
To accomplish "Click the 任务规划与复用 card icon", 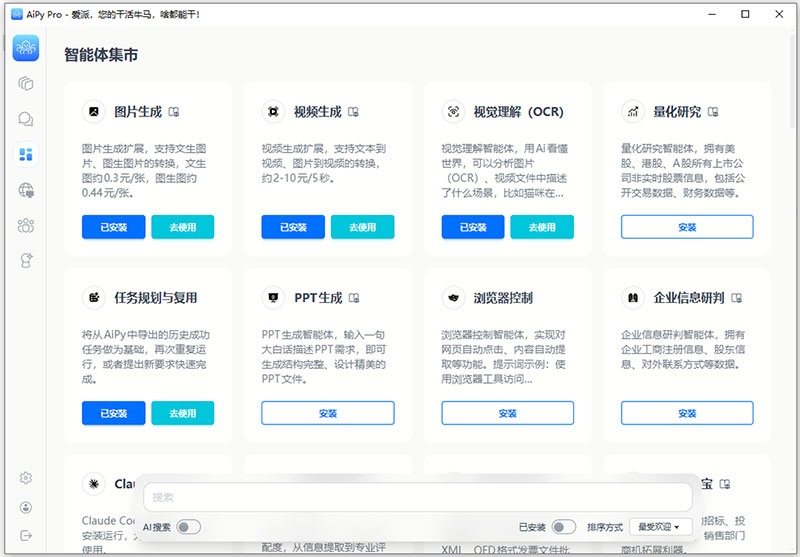I will pos(94,297).
